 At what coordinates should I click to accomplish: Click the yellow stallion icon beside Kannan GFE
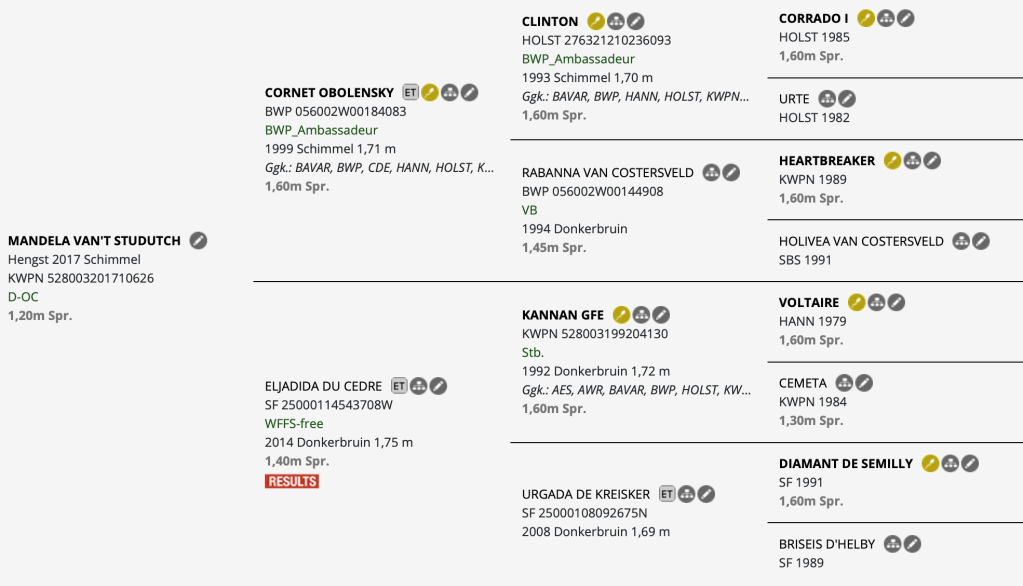click(x=621, y=315)
